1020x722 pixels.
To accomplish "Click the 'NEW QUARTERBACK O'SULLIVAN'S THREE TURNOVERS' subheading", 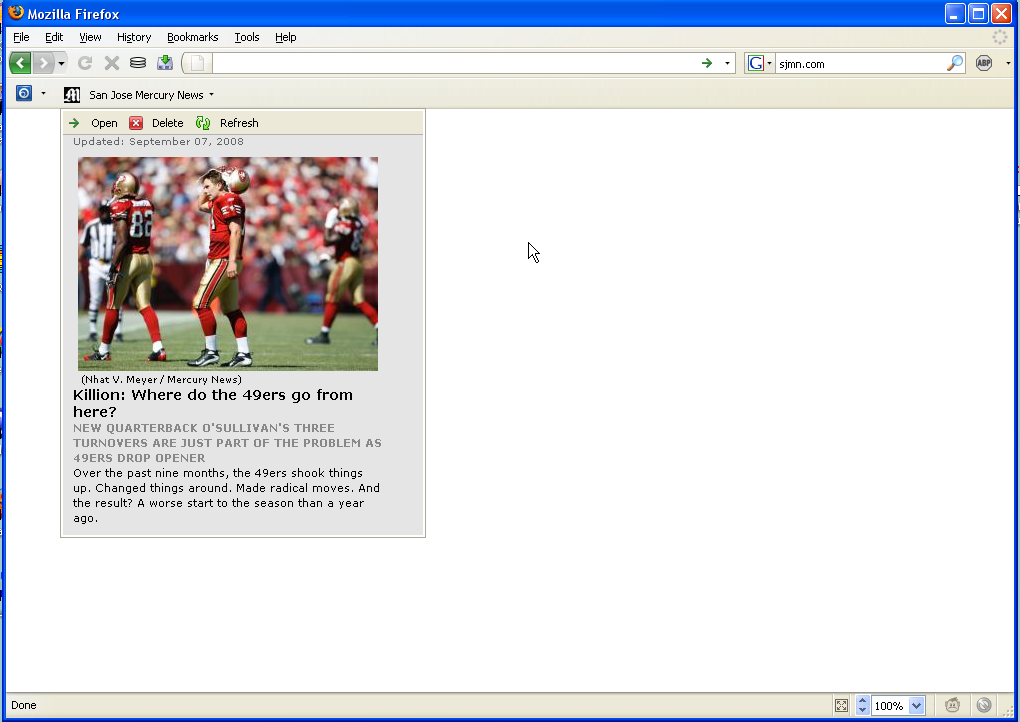I will 227,443.
